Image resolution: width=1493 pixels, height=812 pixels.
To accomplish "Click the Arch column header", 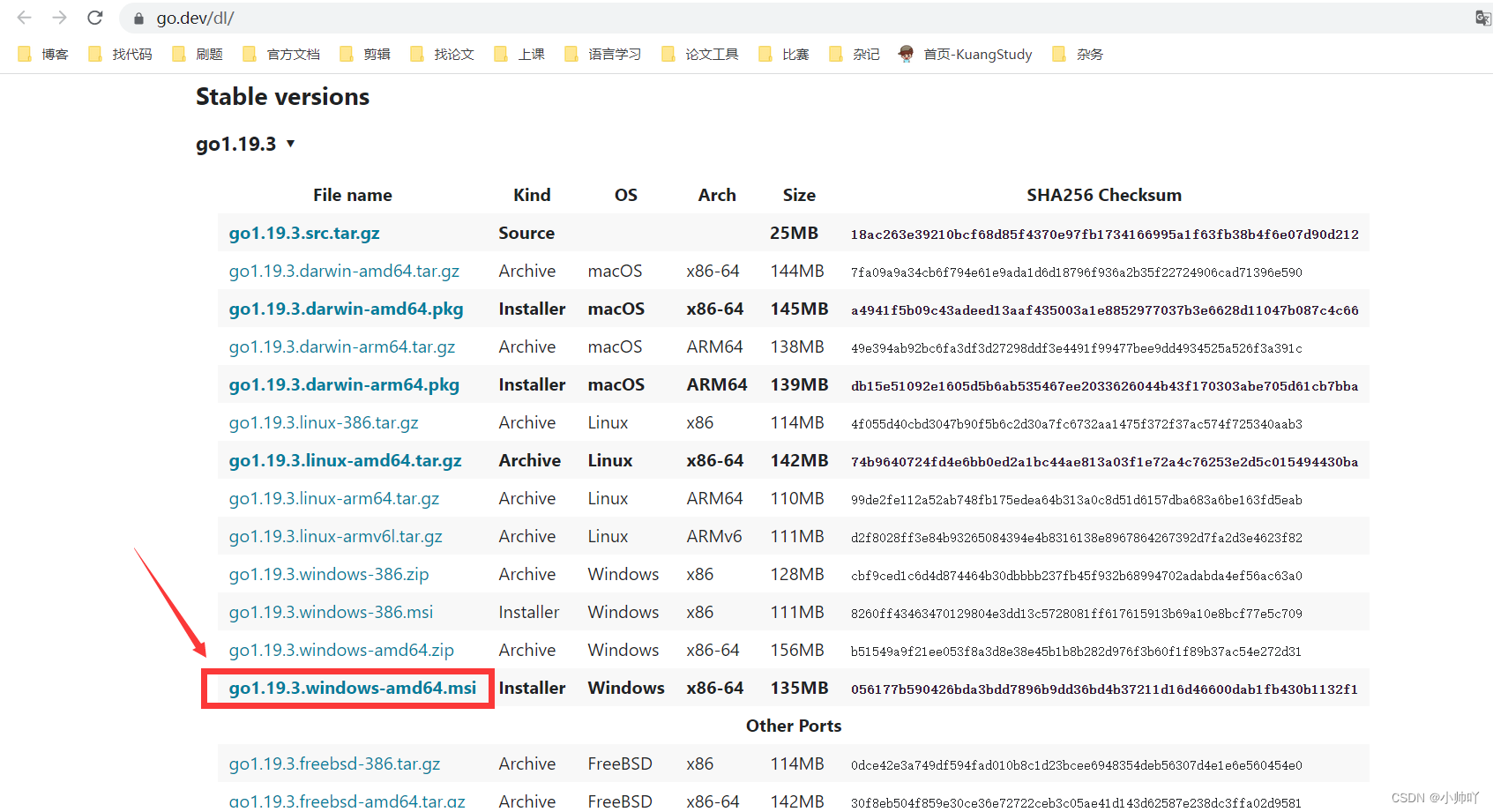I will tap(717, 195).
